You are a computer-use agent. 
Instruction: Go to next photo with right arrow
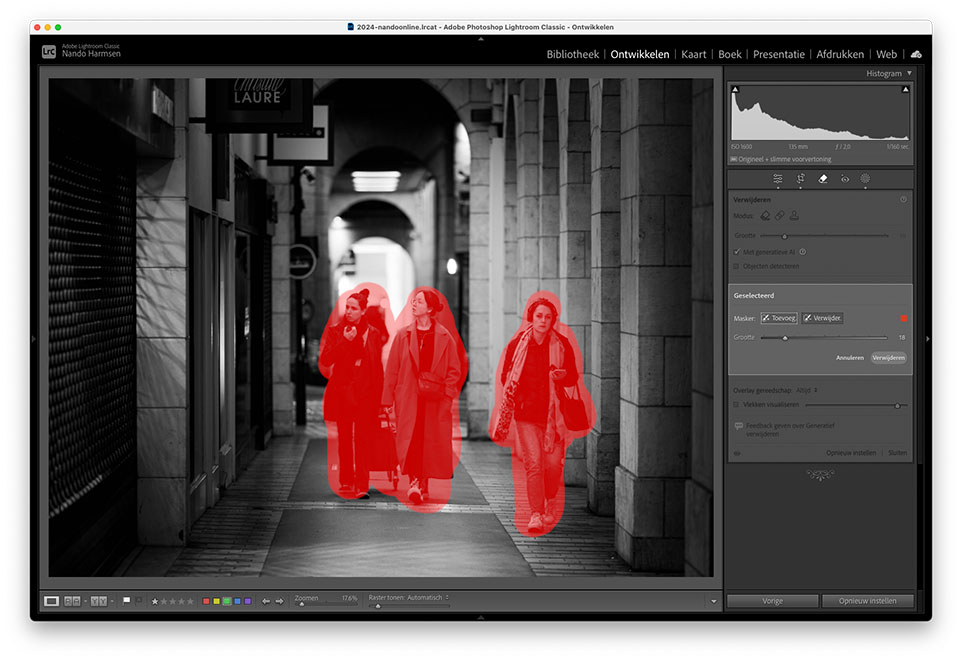click(x=279, y=601)
